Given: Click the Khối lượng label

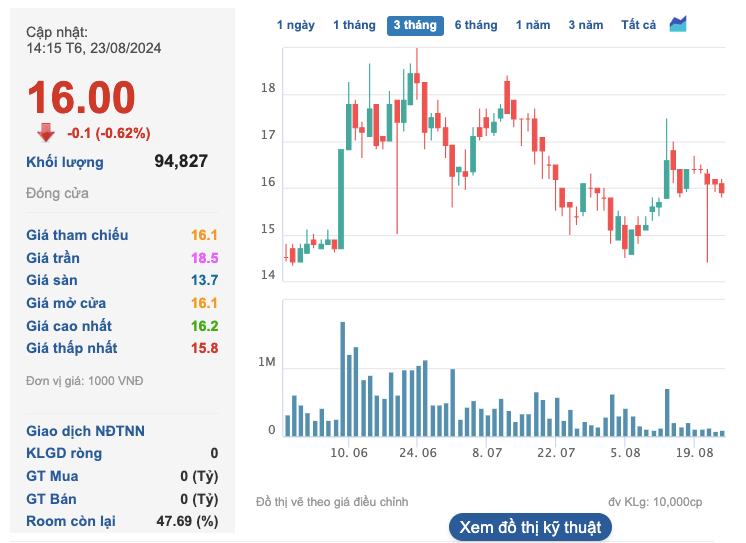Looking at the screenshot, I should pos(65,162).
